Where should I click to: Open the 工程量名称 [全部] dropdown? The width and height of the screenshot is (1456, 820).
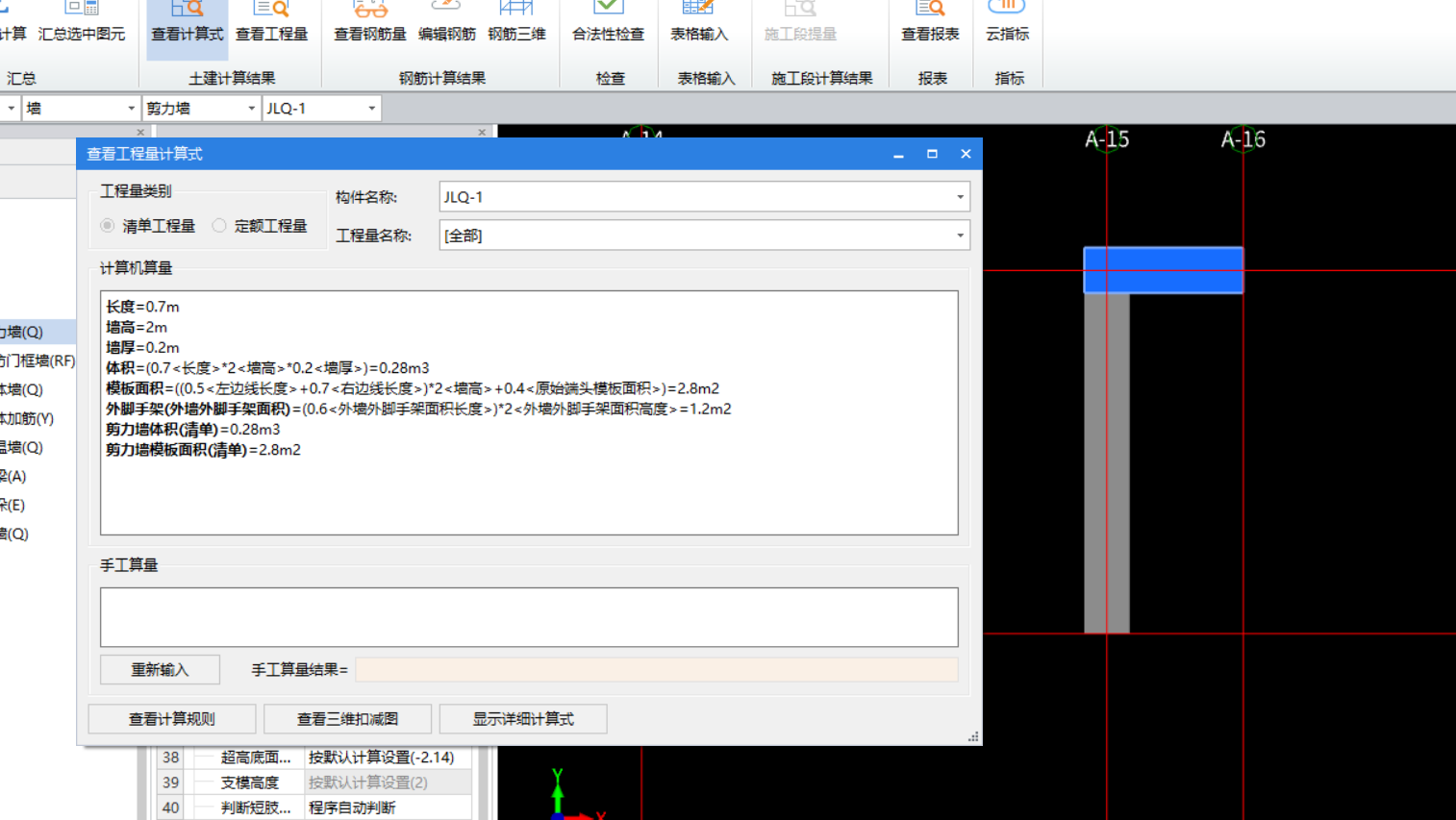pos(960,236)
